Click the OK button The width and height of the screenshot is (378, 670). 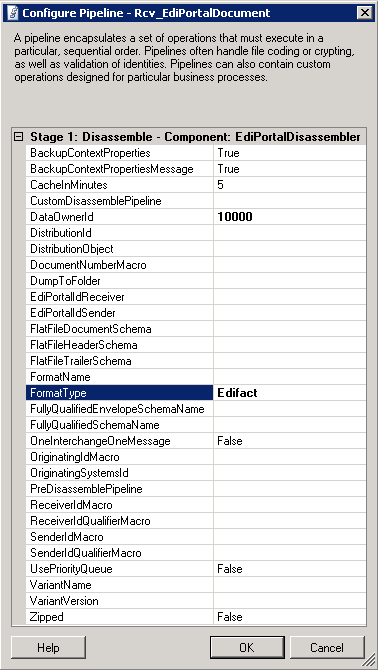pos(247,647)
